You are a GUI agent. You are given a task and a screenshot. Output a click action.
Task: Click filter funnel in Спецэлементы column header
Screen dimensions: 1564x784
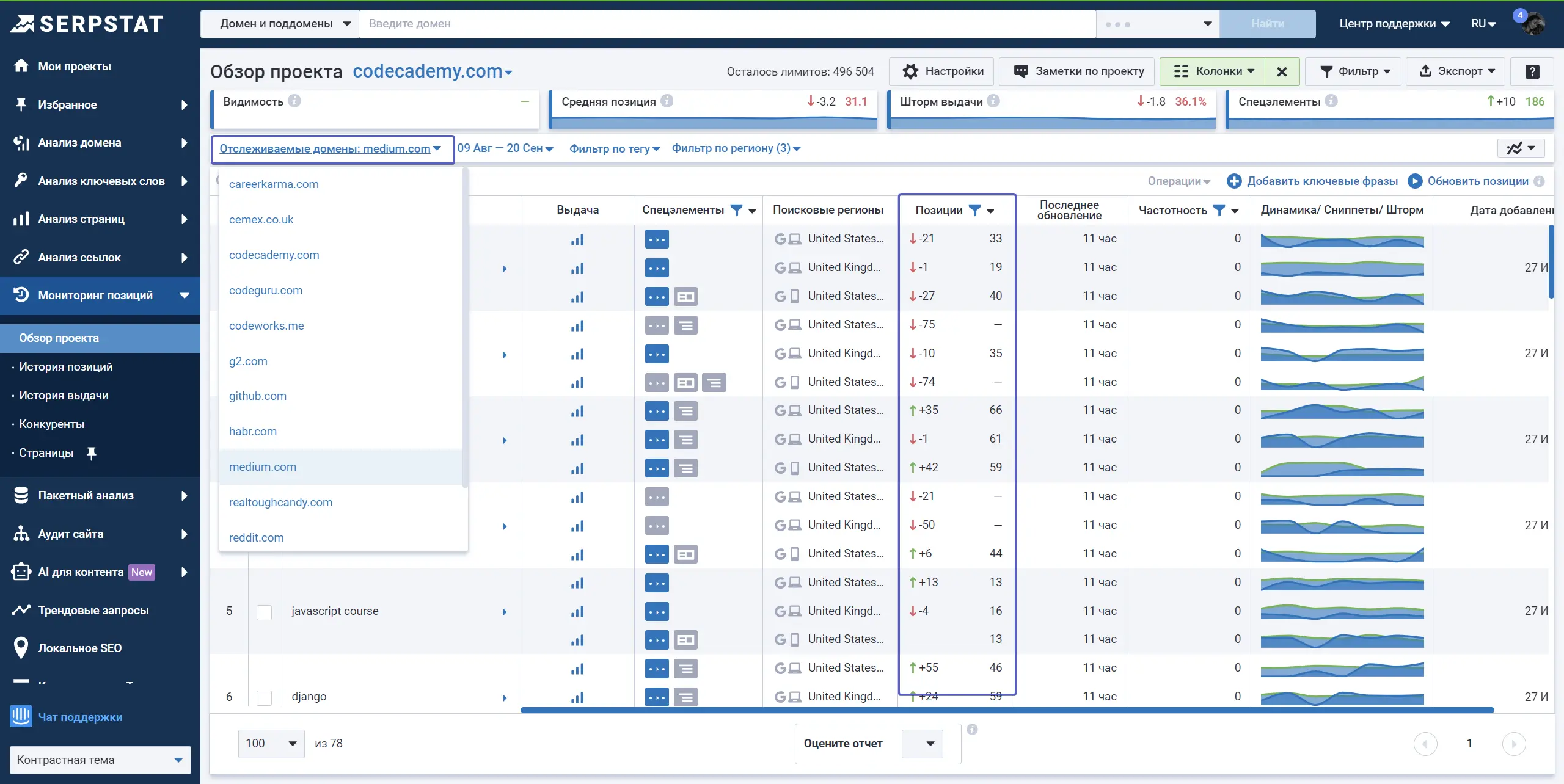point(737,210)
